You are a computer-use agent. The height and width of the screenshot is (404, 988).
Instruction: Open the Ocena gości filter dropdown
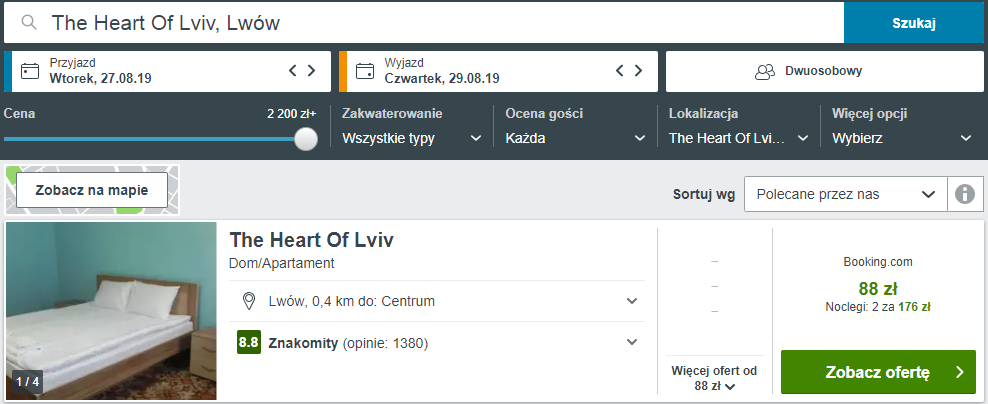pos(575,138)
